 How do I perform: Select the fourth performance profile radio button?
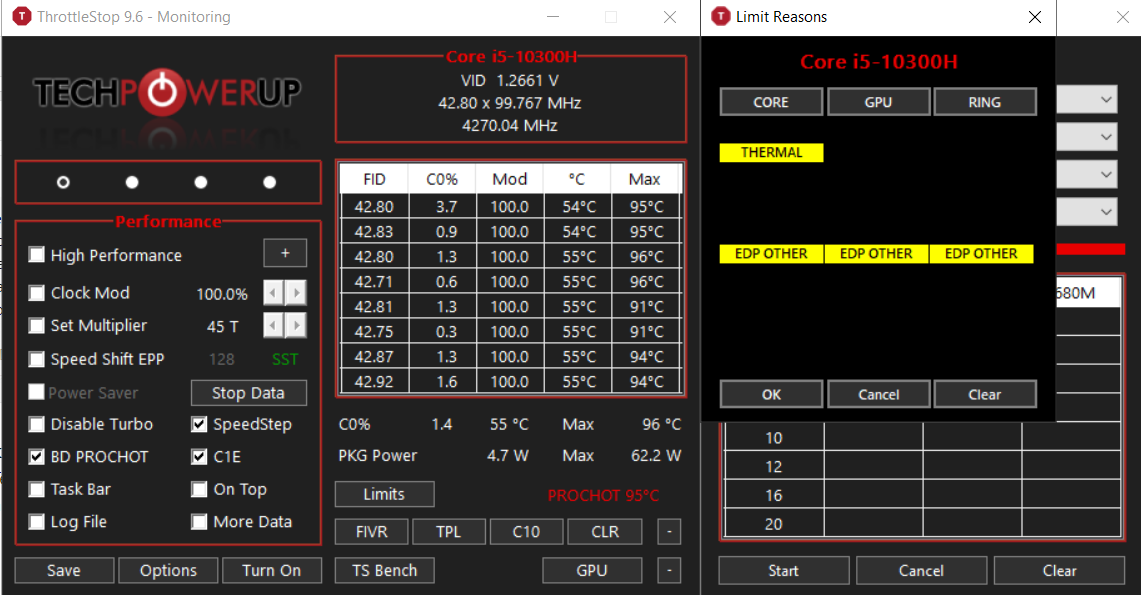click(269, 182)
